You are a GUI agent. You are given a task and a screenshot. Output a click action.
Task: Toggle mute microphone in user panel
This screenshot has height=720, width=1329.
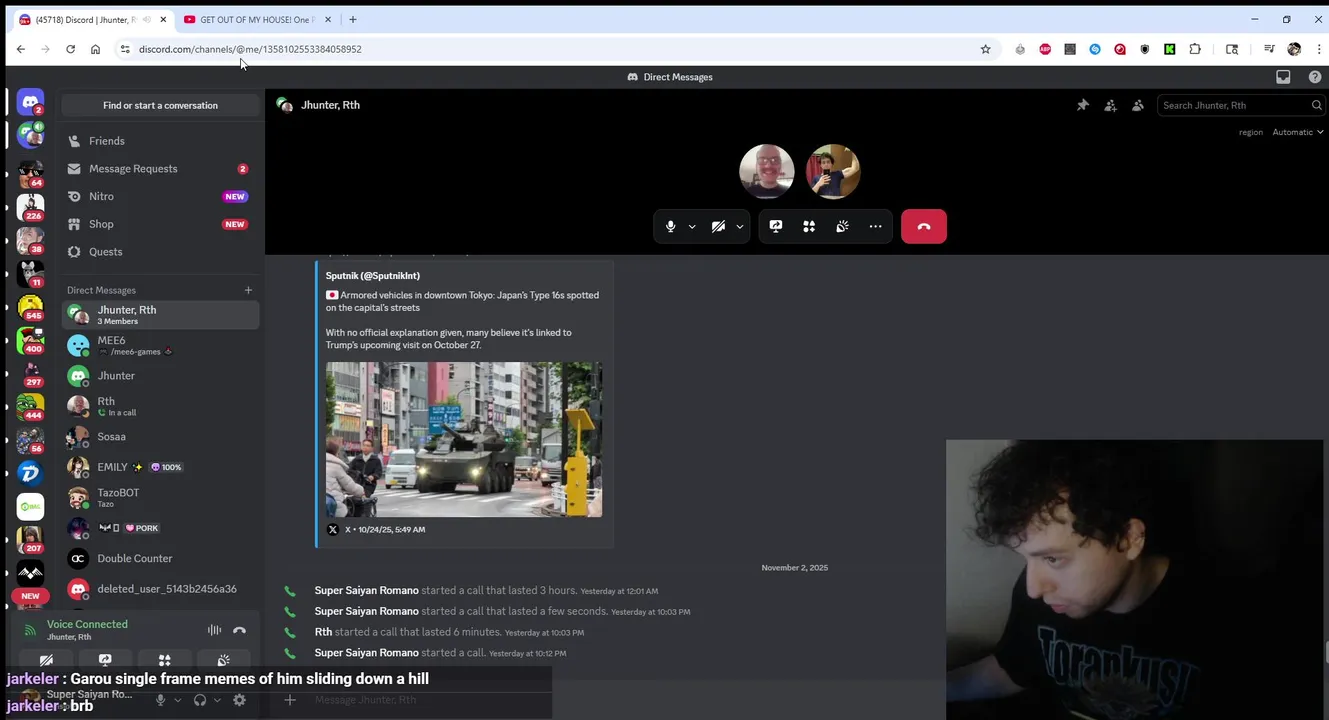(160, 700)
